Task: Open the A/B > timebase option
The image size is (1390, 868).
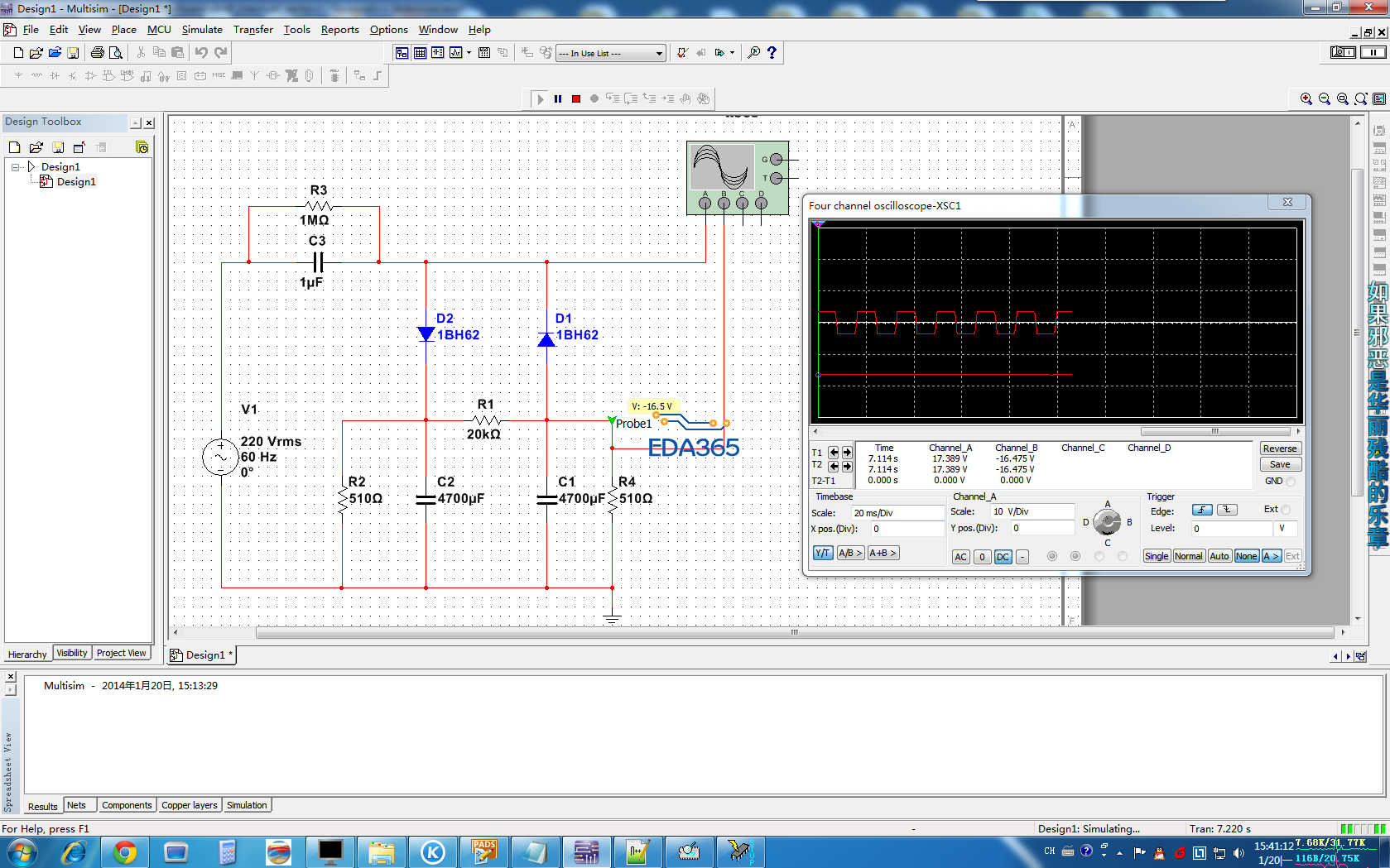Action: point(850,554)
